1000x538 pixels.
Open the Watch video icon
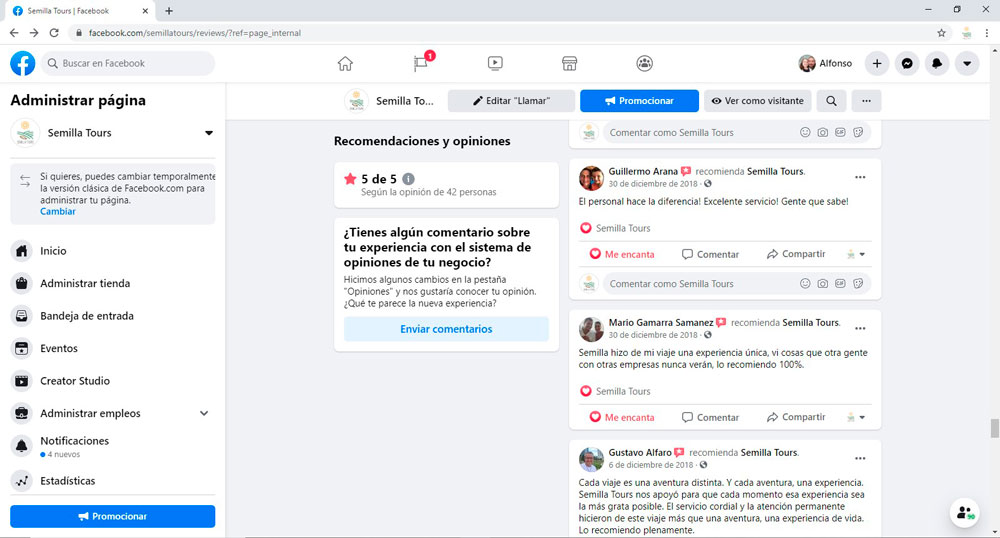495,63
